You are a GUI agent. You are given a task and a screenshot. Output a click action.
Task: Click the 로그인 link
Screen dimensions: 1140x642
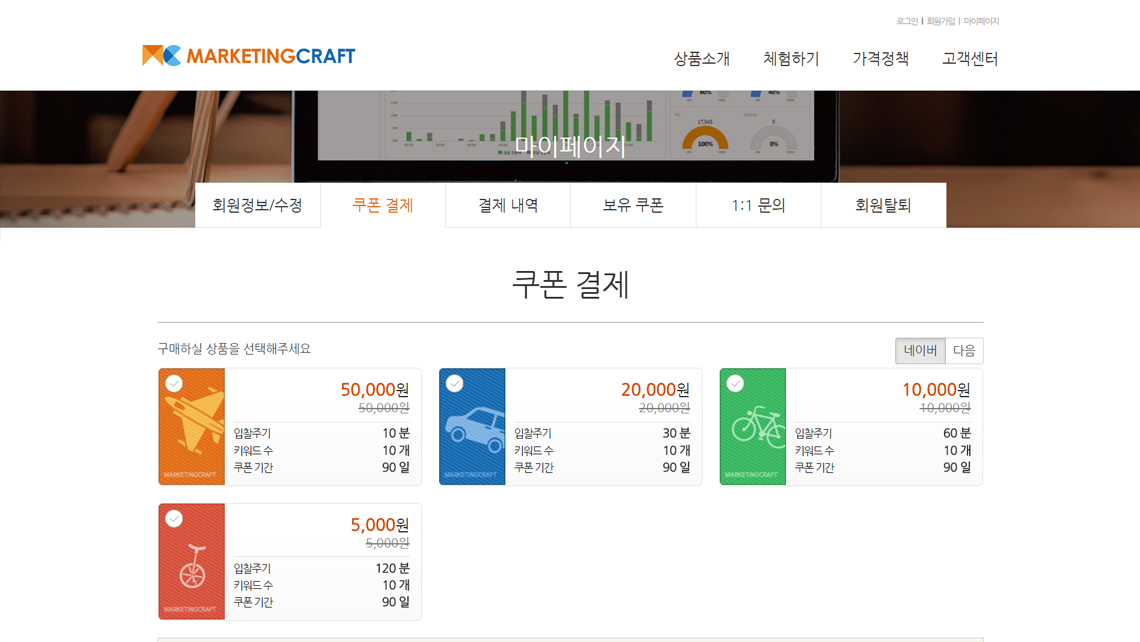[x=906, y=21]
